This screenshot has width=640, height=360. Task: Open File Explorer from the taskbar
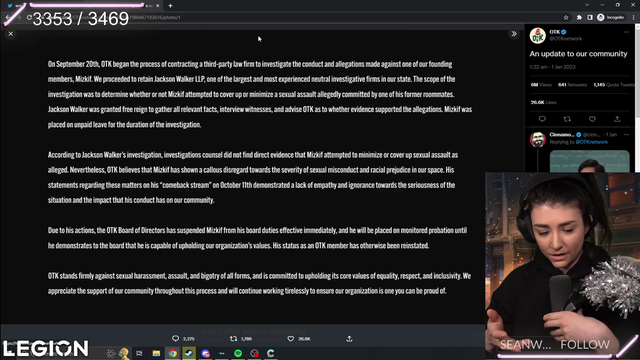pyautogui.click(x=156, y=353)
